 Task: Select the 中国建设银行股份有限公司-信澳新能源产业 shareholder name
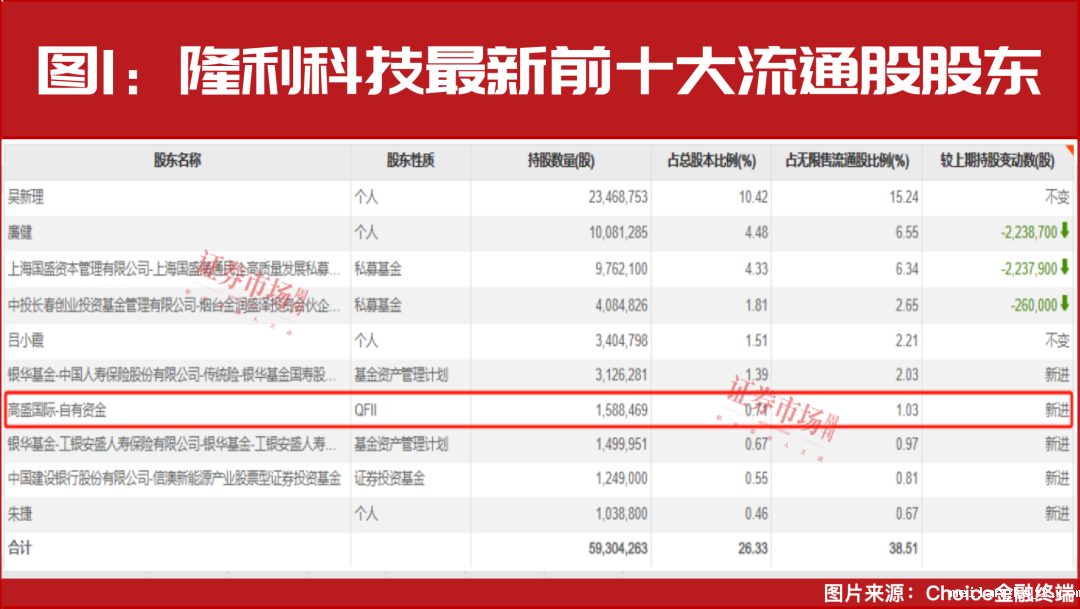[174, 478]
